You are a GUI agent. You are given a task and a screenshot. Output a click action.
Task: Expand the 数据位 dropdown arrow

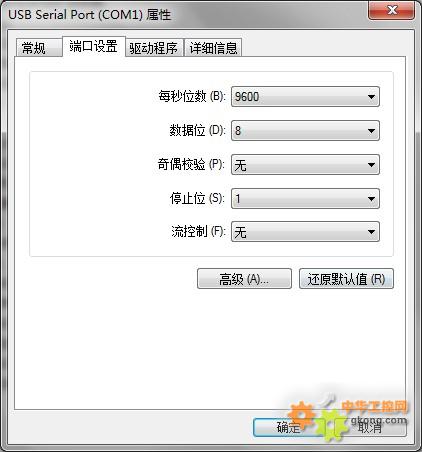pyautogui.click(x=371, y=131)
